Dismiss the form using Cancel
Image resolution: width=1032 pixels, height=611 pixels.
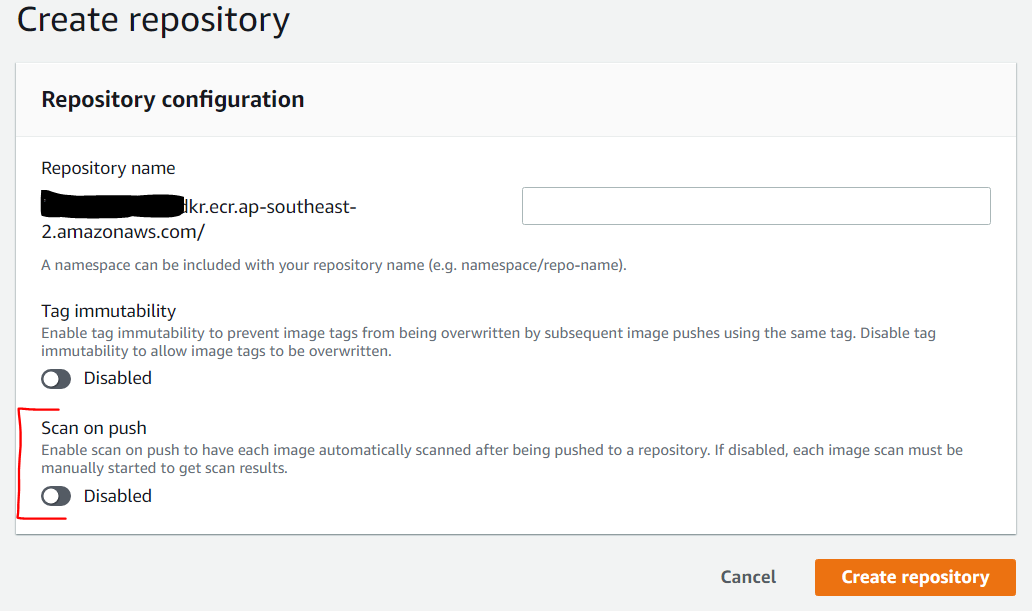coord(747,577)
